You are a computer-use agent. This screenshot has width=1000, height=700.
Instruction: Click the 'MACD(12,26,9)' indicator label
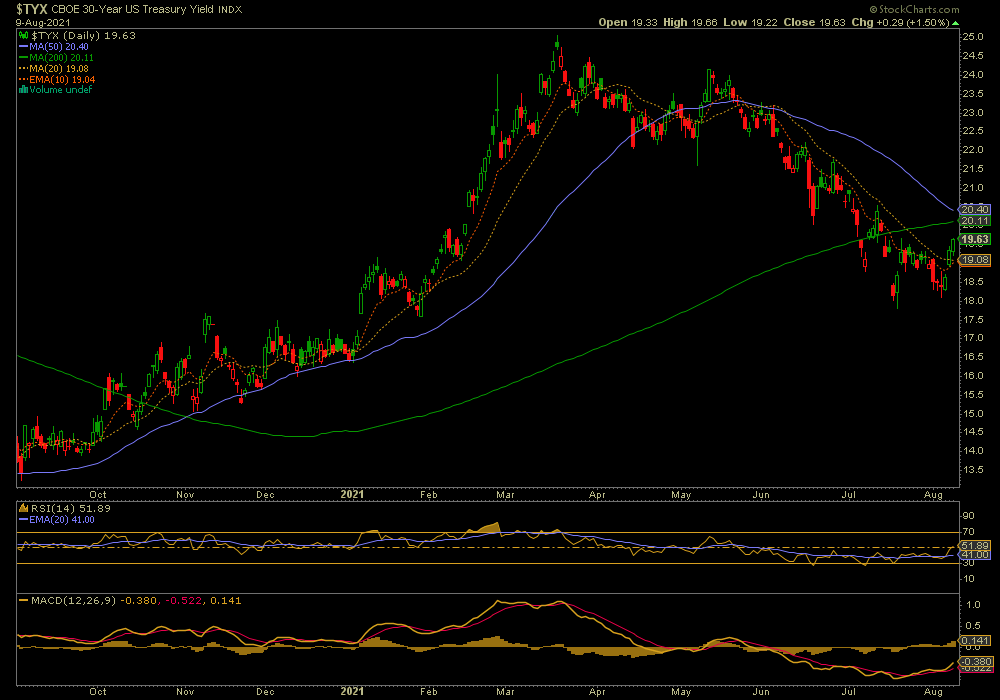click(x=73, y=601)
